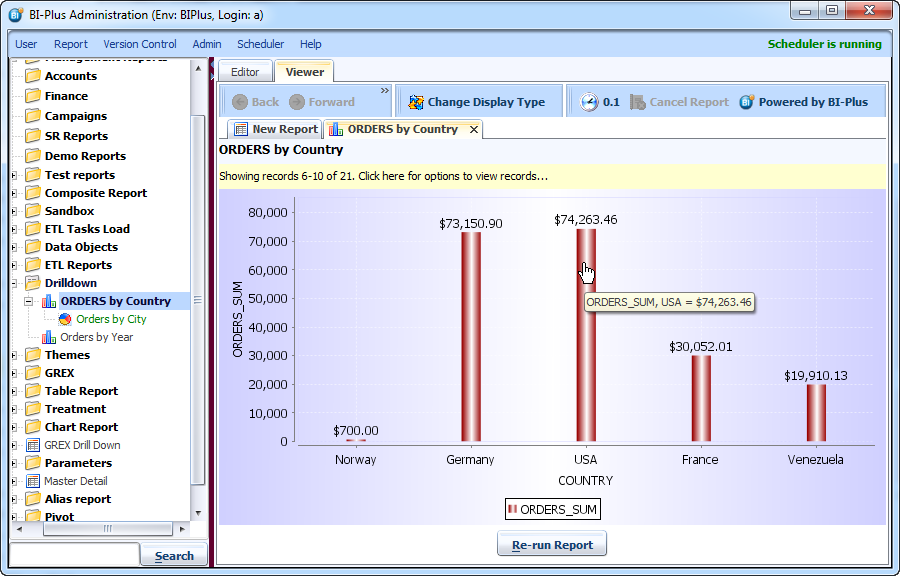900x576 pixels.
Task: Select the Orders by City pie chart report
Action: point(110,319)
